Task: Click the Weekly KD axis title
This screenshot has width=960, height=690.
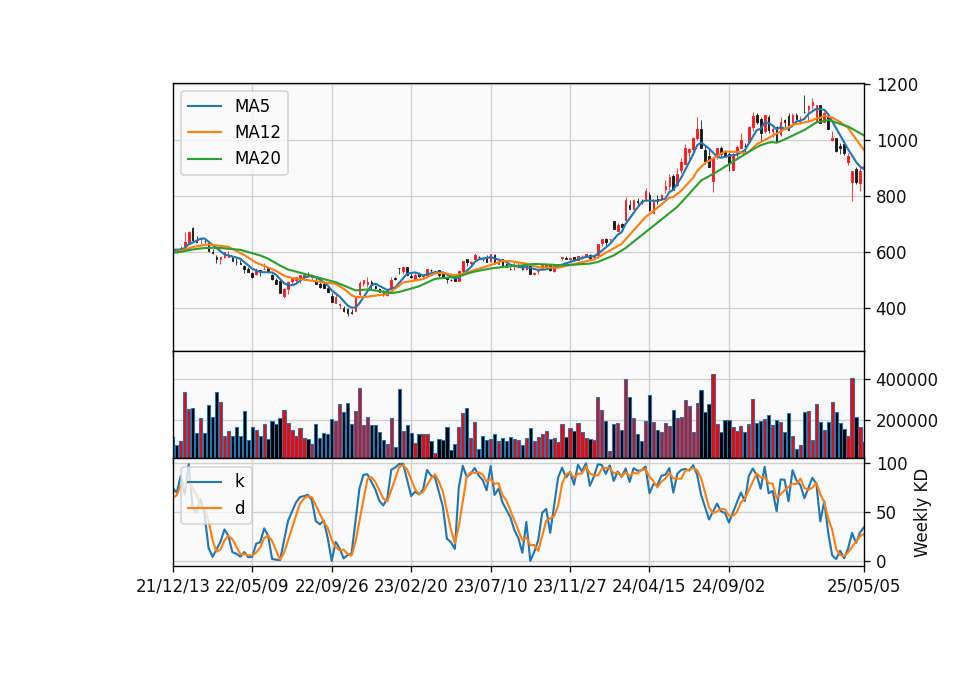Action: (x=921, y=513)
